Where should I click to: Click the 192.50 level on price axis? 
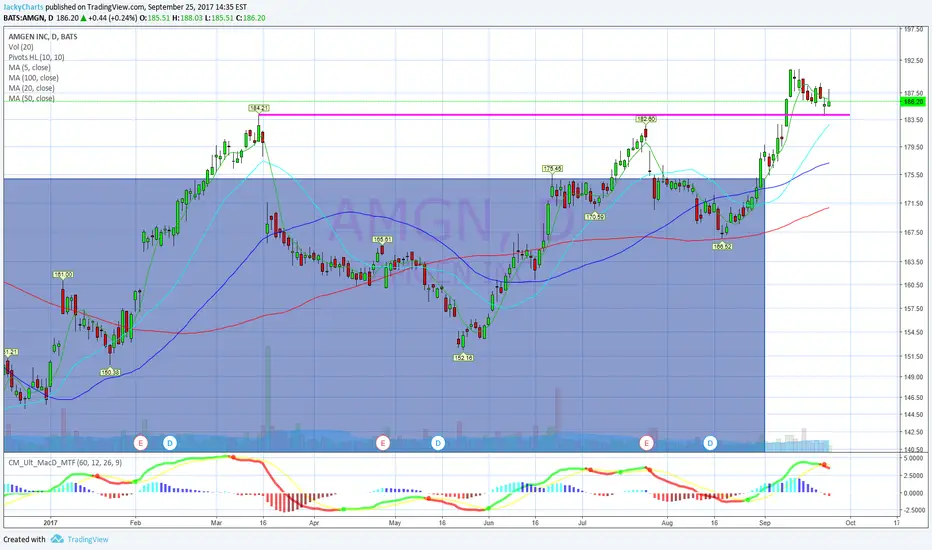[913, 61]
